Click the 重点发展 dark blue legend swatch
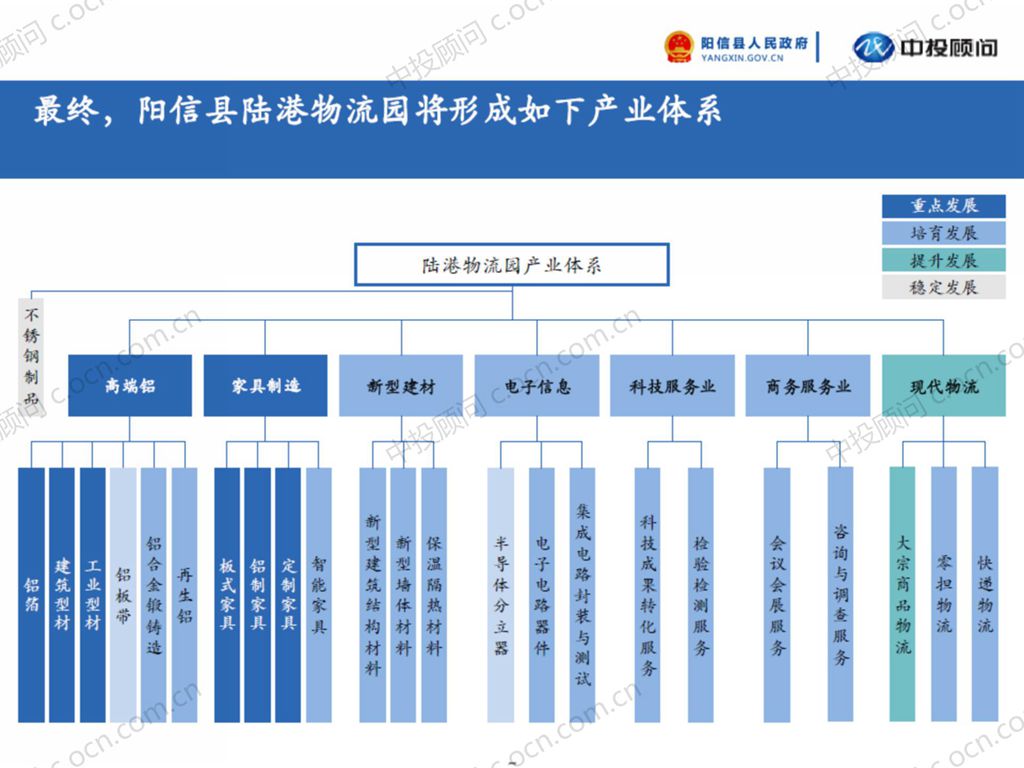The width and height of the screenshot is (1024, 768). point(943,206)
